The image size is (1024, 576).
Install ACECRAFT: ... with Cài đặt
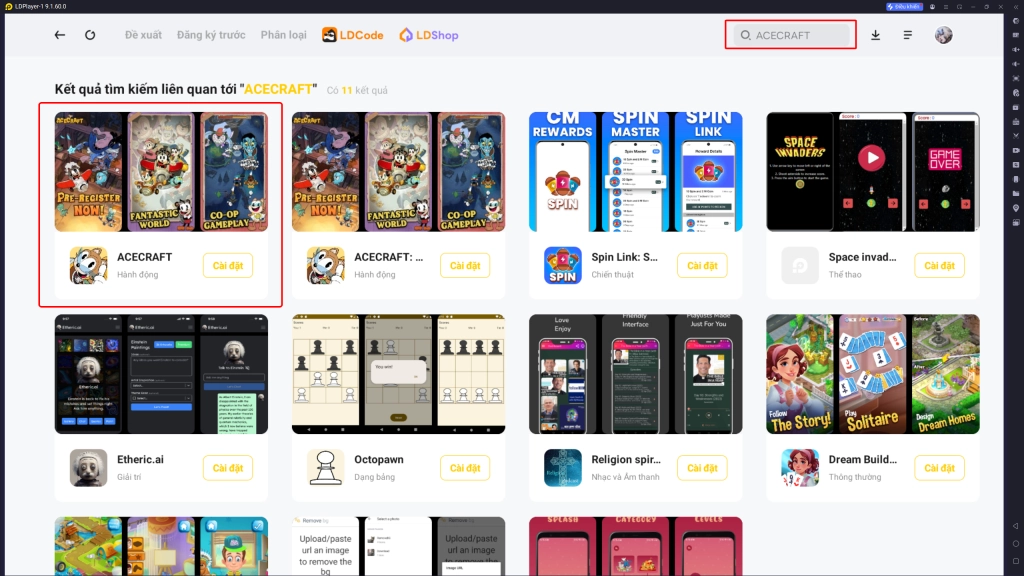click(465, 266)
